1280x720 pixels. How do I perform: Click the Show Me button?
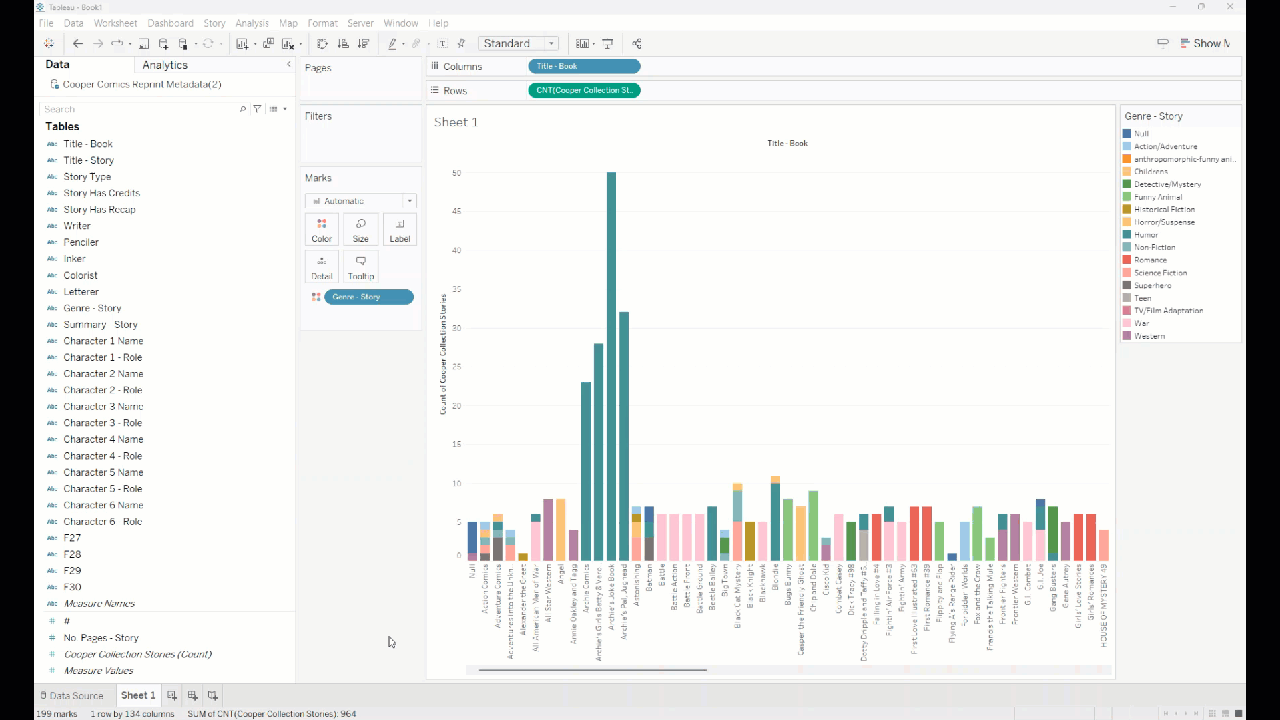coord(1199,44)
